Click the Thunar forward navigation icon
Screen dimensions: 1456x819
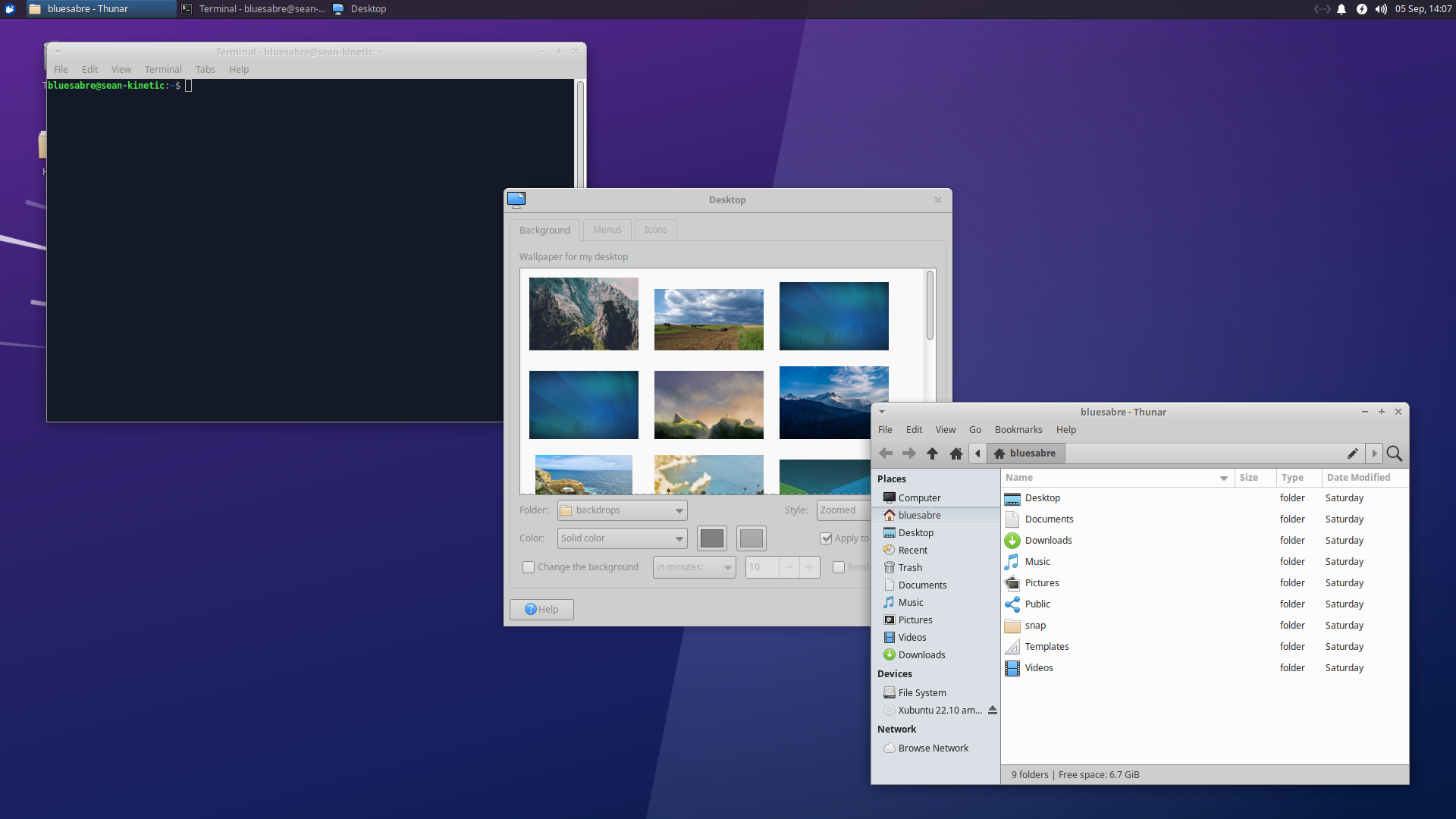(x=907, y=453)
